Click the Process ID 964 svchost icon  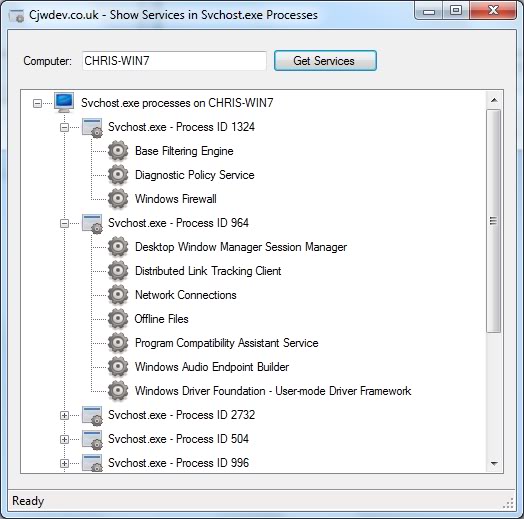(92, 224)
